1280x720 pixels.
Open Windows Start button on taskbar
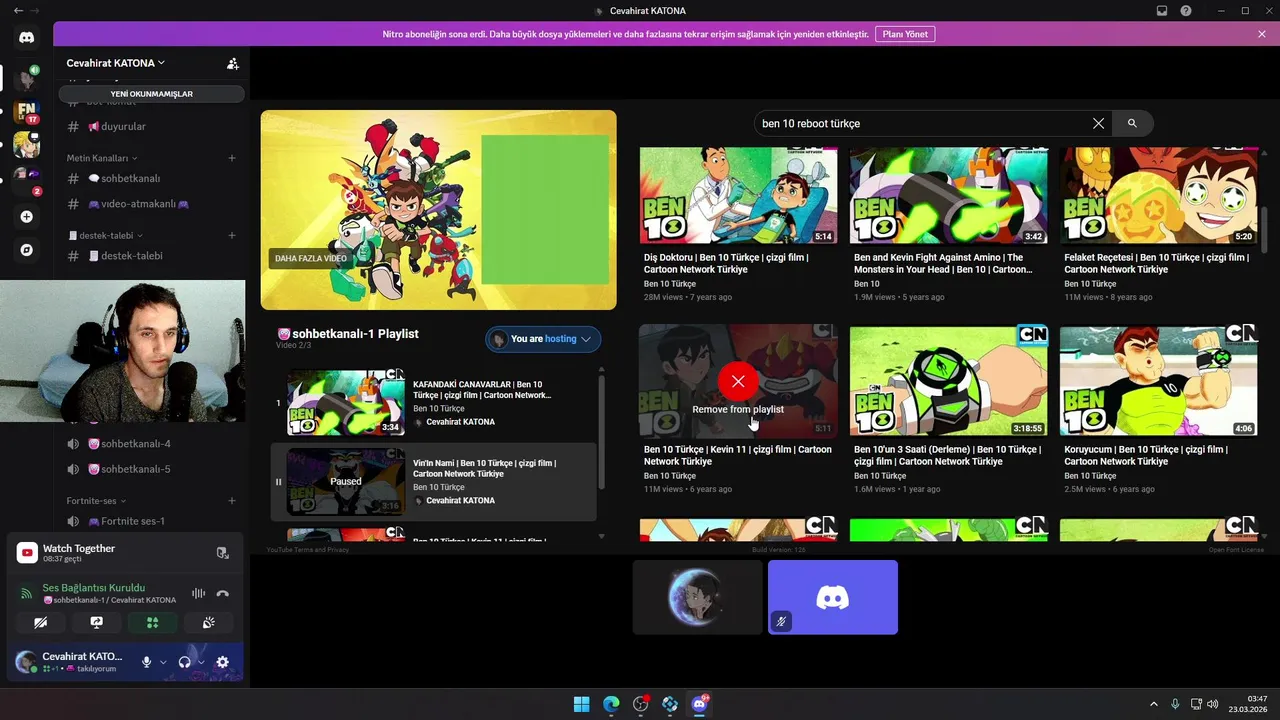(x=581, y=704)
